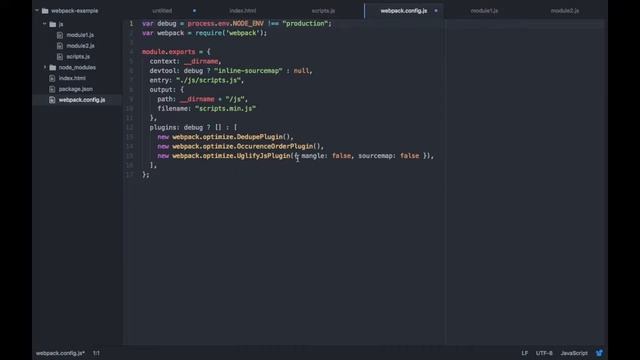Open index.html from the tree view
This screenshot has height=360, width=640.
click(72, 78)
